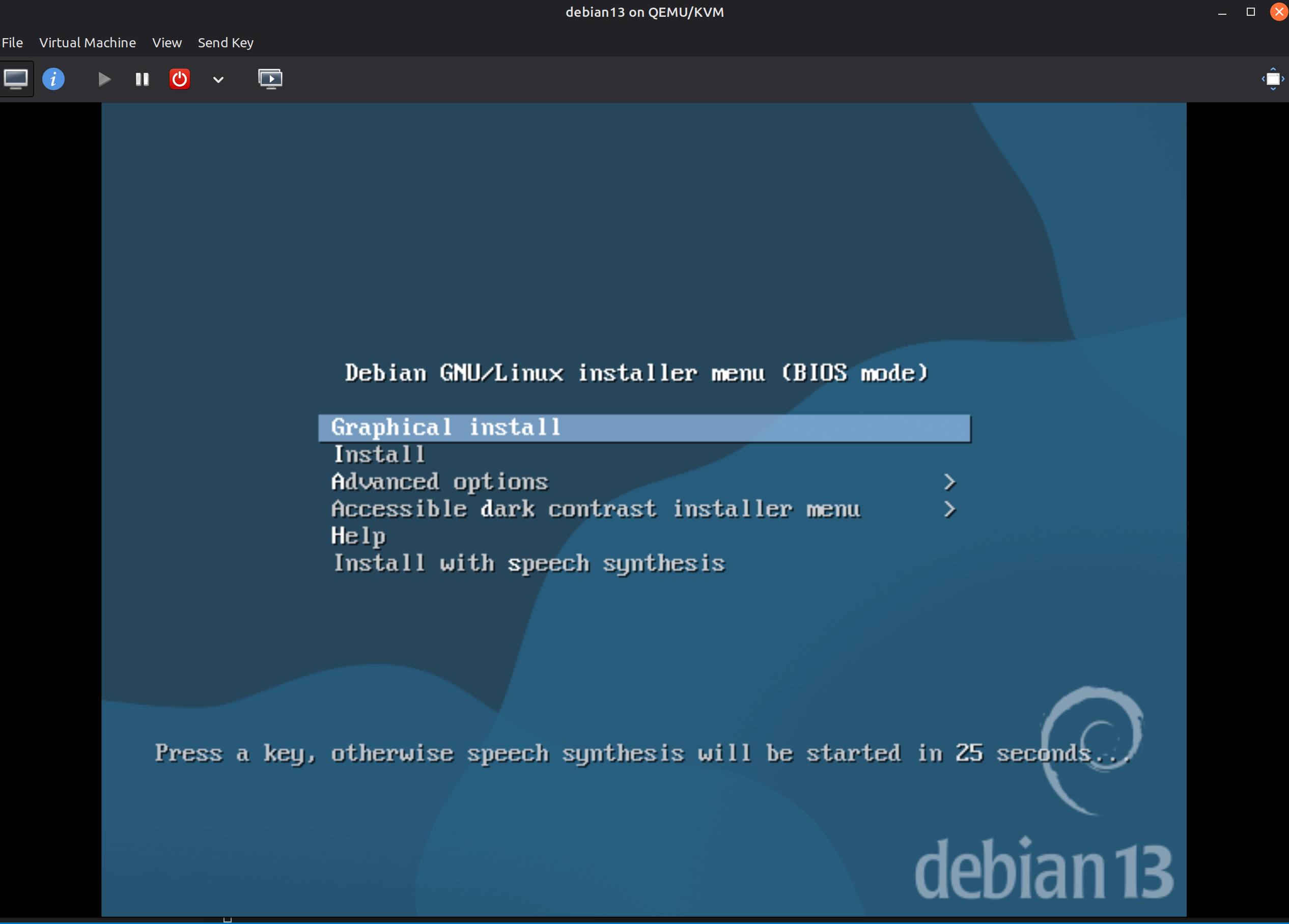Choose Install with speech synthesis
This screenshot has height=924, width=1289.
(528, 564)
